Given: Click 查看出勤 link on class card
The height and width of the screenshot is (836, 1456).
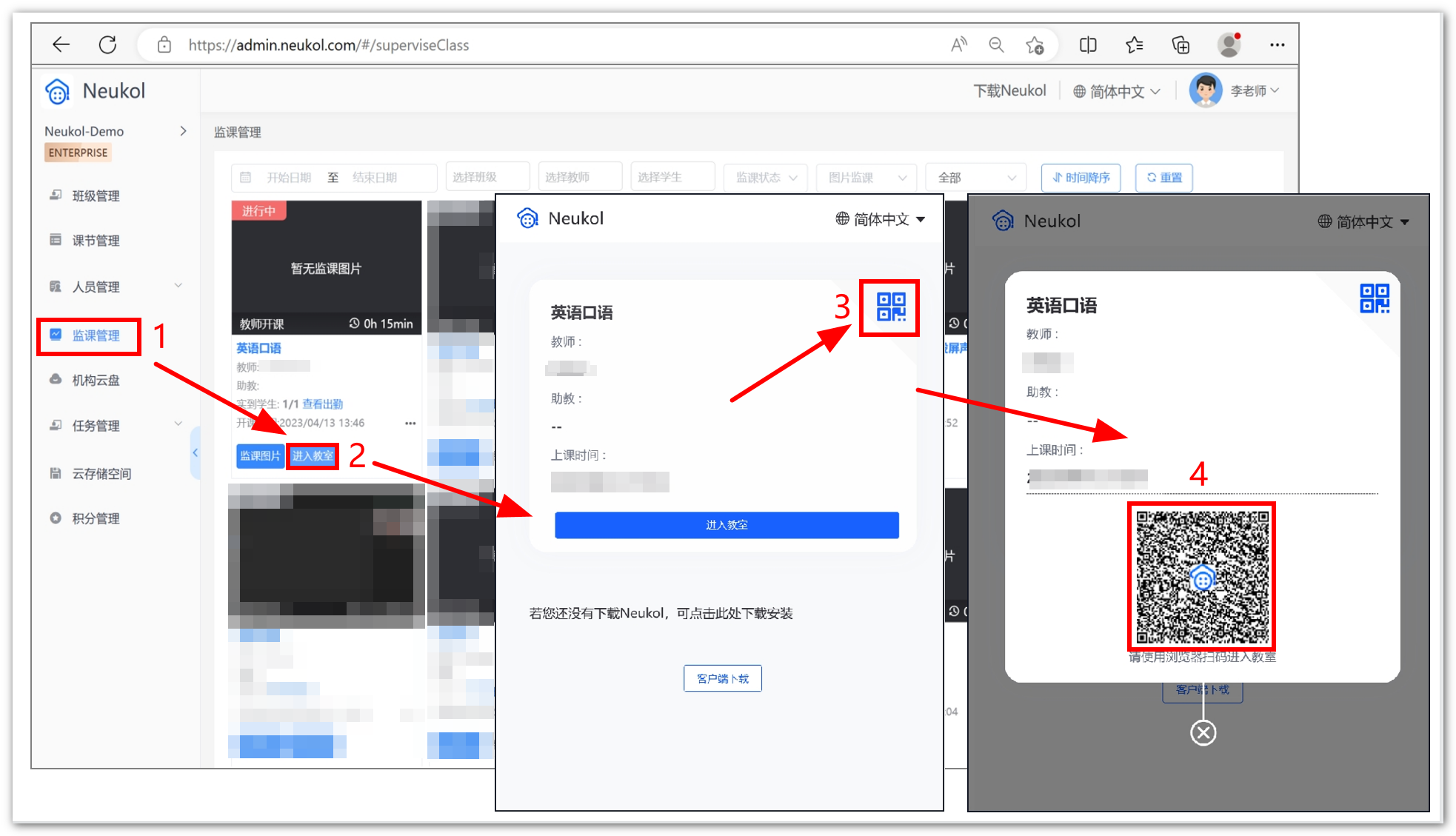Looking at the screenshot, I should click(323, 404).
